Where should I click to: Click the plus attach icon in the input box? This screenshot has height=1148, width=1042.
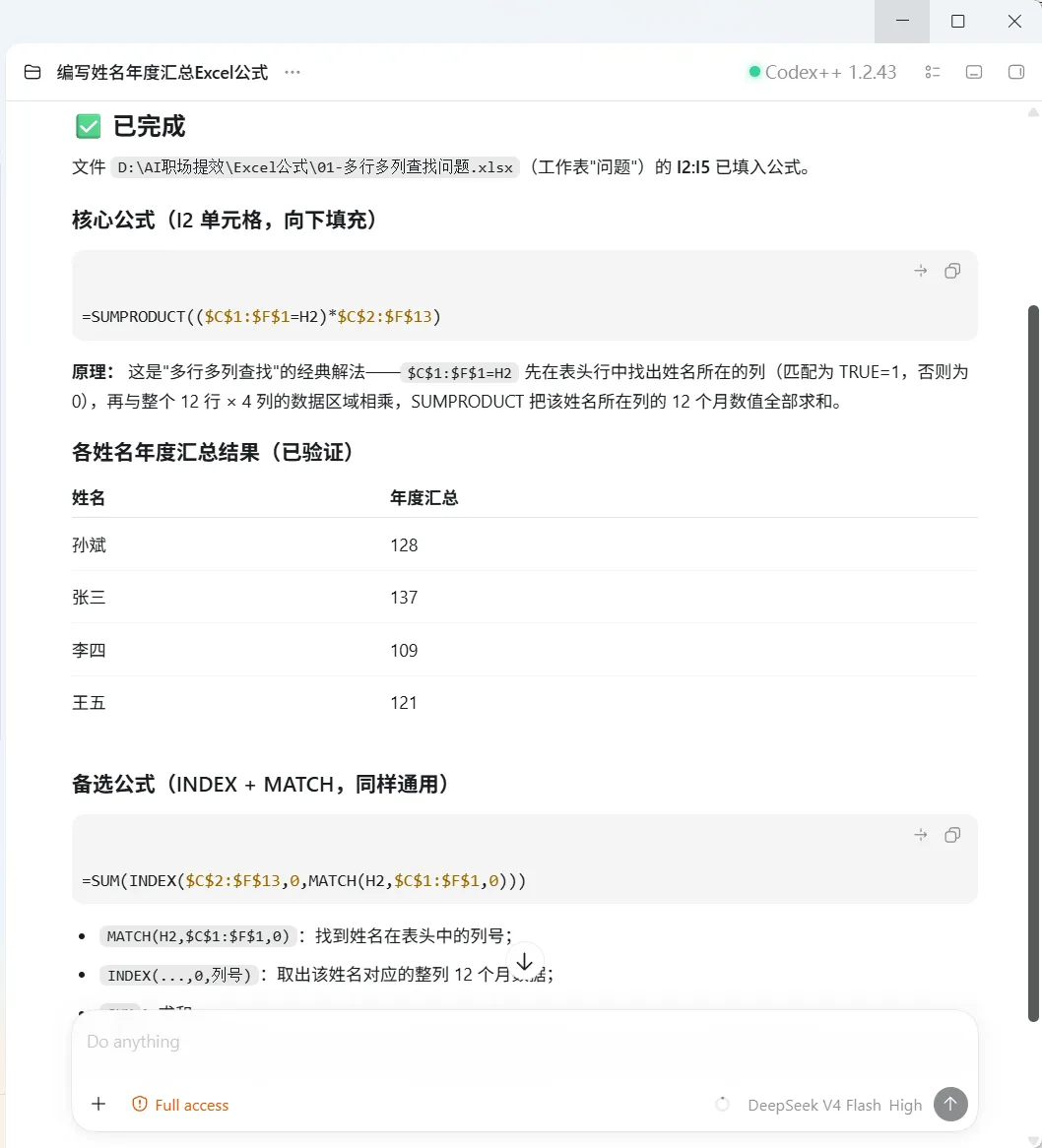[98, 1104]
